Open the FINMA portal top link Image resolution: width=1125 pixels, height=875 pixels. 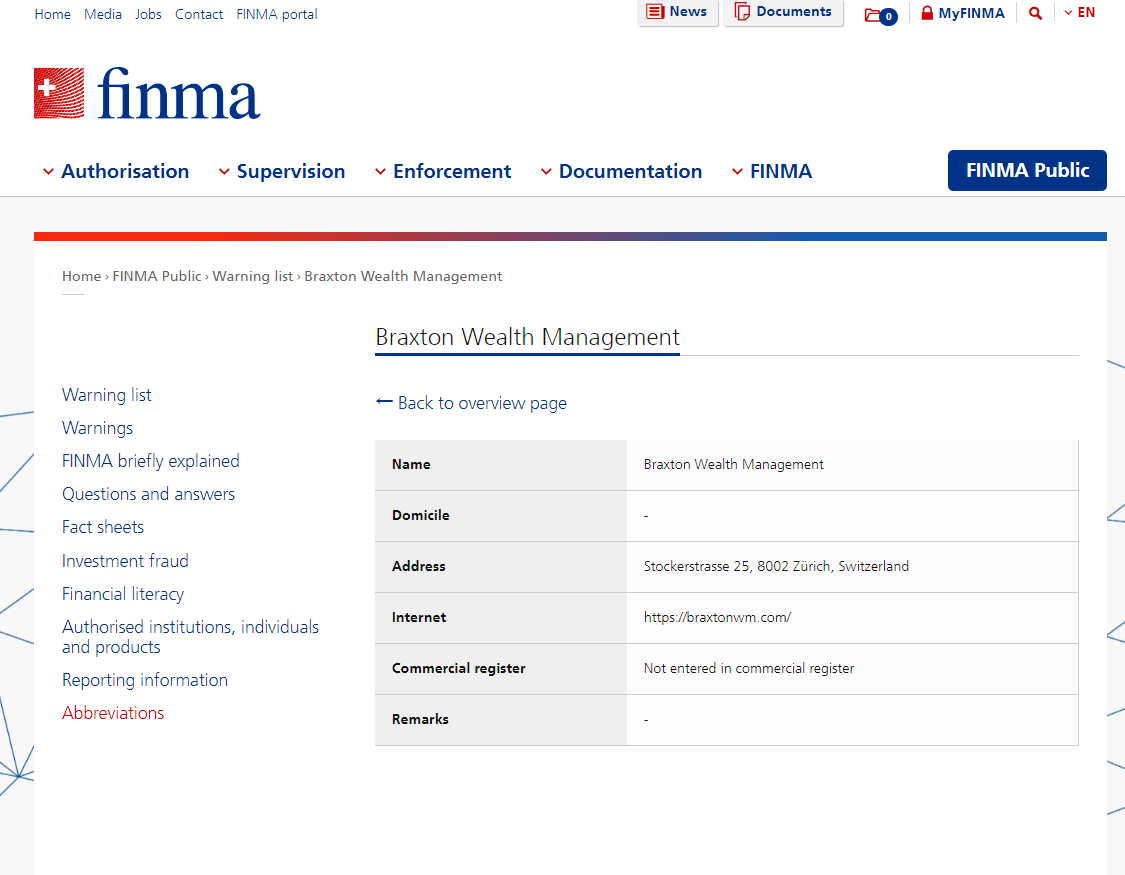[x=277, y=14]
